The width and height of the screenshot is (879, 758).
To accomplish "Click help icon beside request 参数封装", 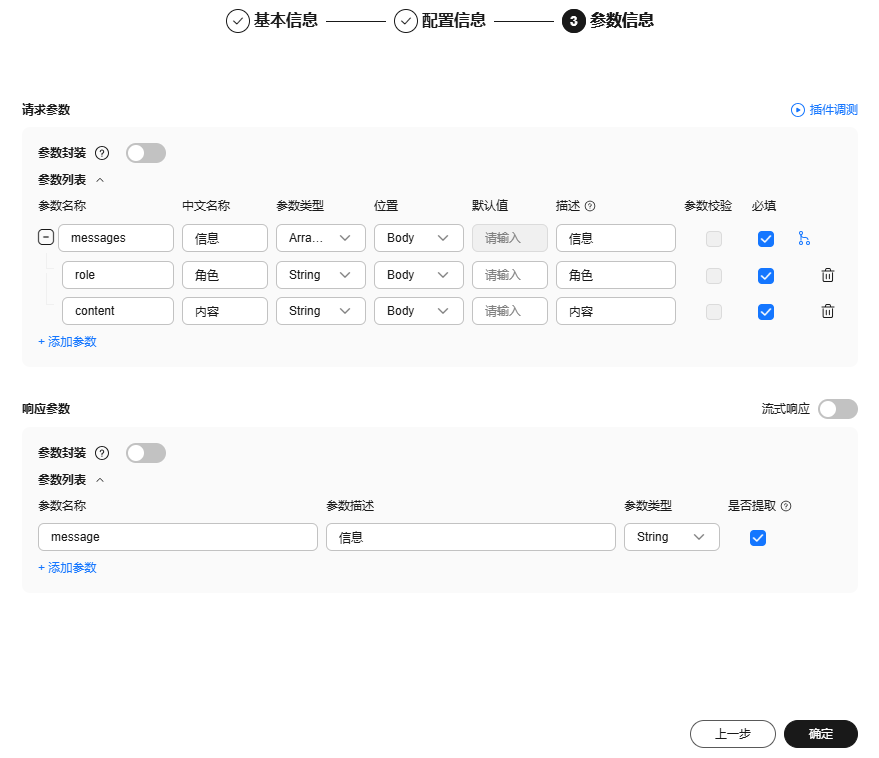I will 102,153.
